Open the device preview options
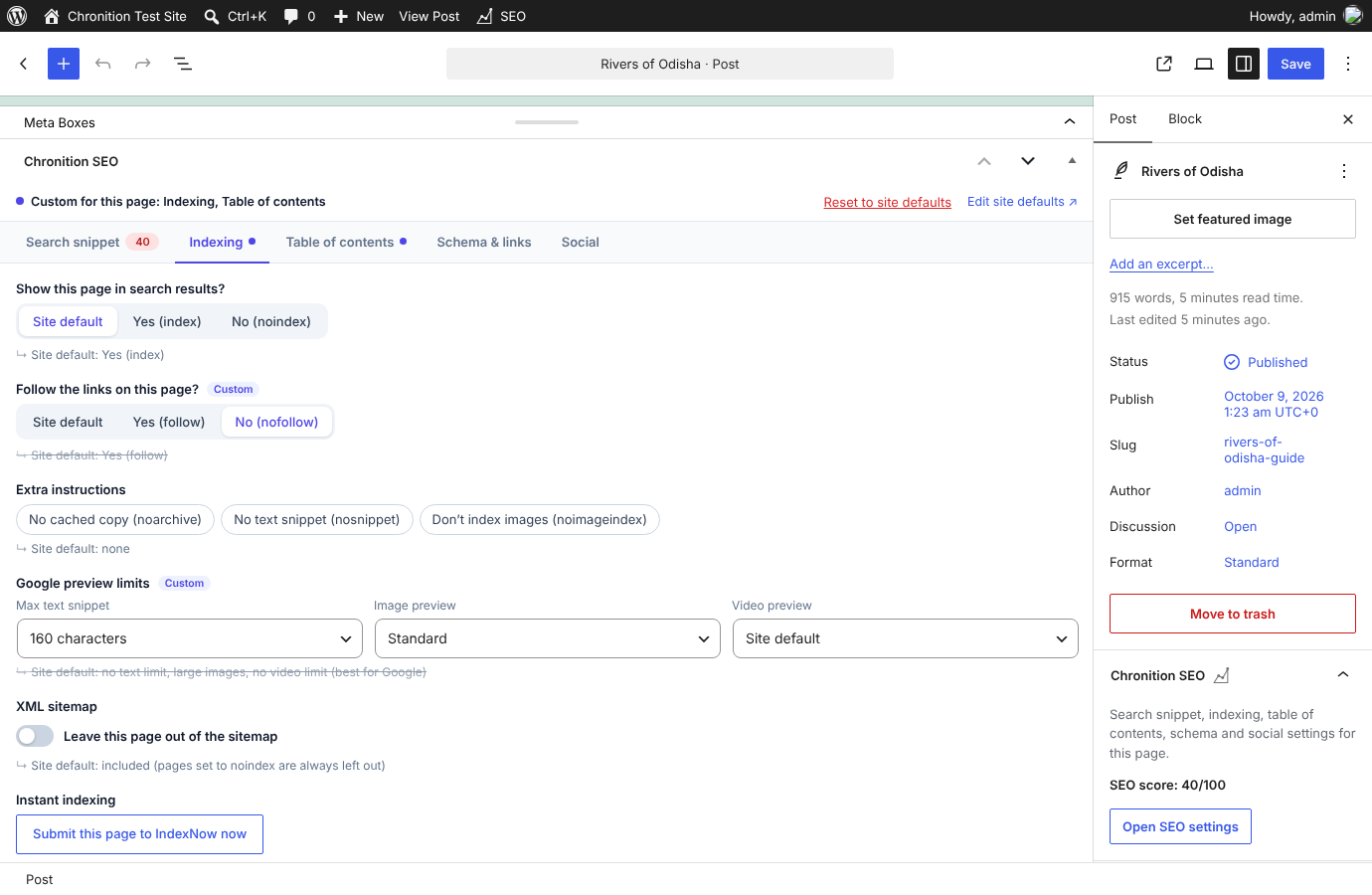1372x895 pixels. [x=1204, y=64]
